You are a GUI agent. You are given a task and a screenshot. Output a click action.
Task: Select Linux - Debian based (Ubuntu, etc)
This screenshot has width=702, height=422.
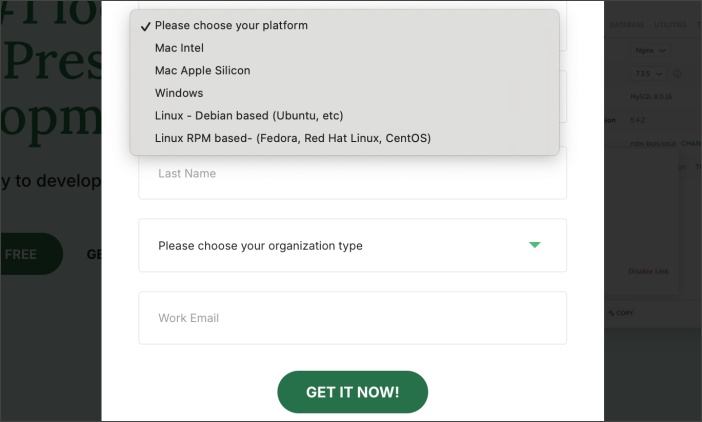pos(249,116)
